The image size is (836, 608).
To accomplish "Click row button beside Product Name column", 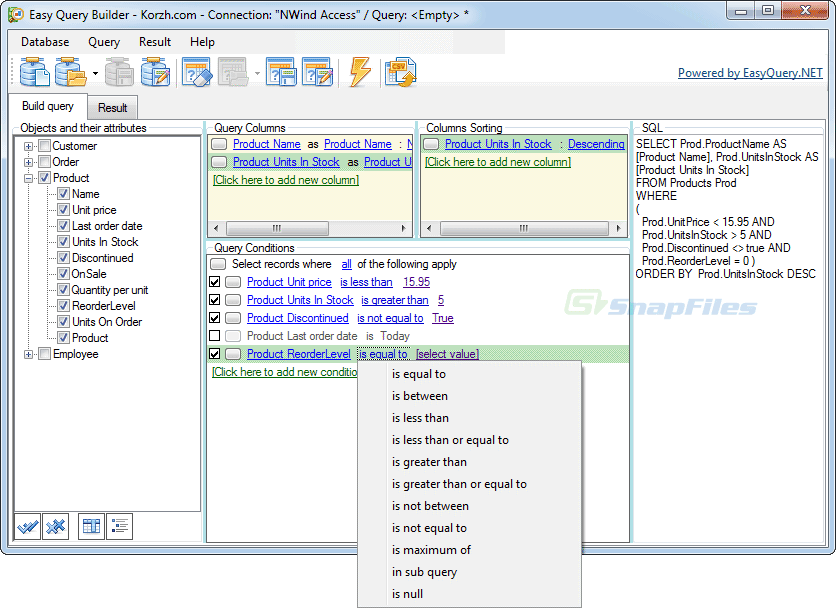I will [219, 144].
